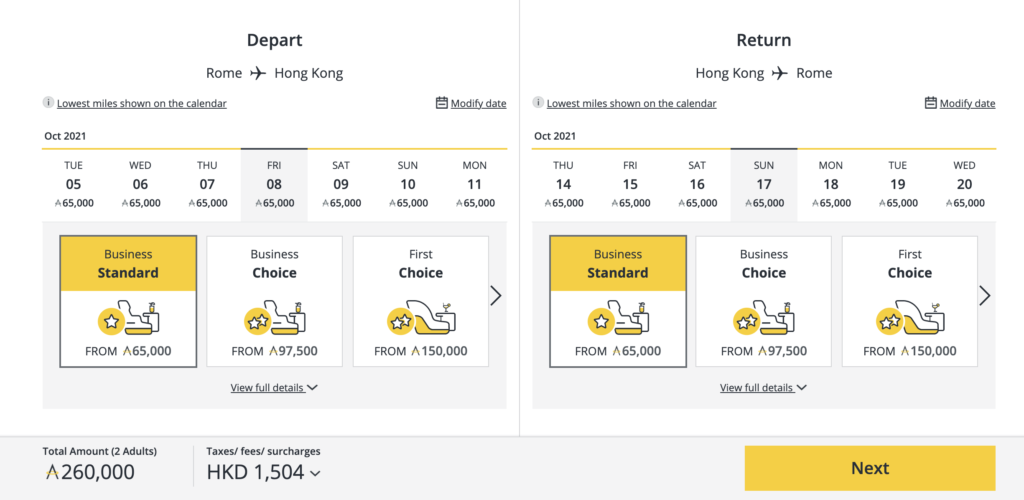Pick WED 06 departure date

140,185
